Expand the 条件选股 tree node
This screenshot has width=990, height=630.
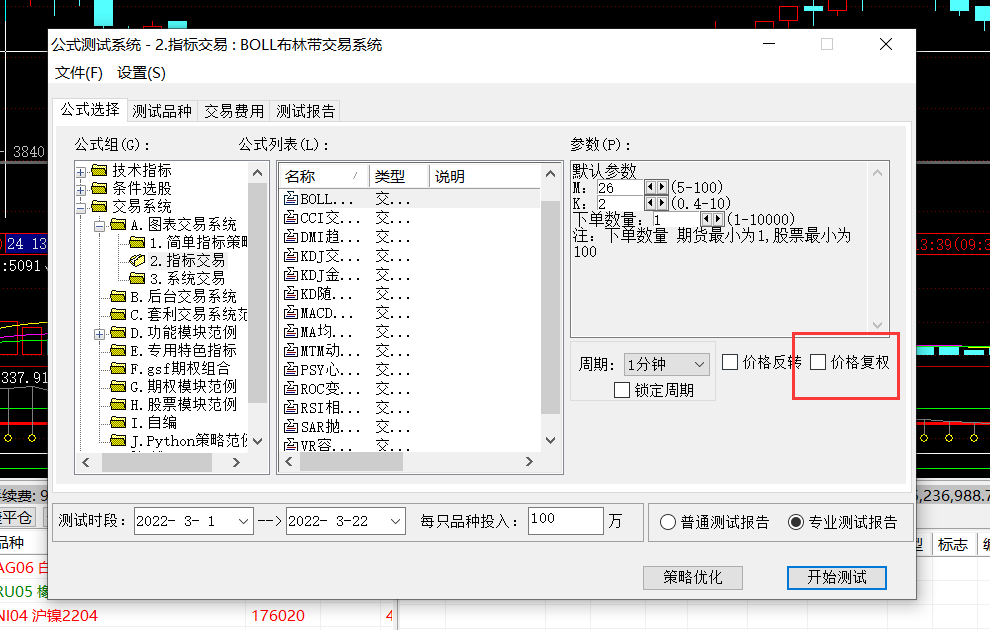click(81, 189)
